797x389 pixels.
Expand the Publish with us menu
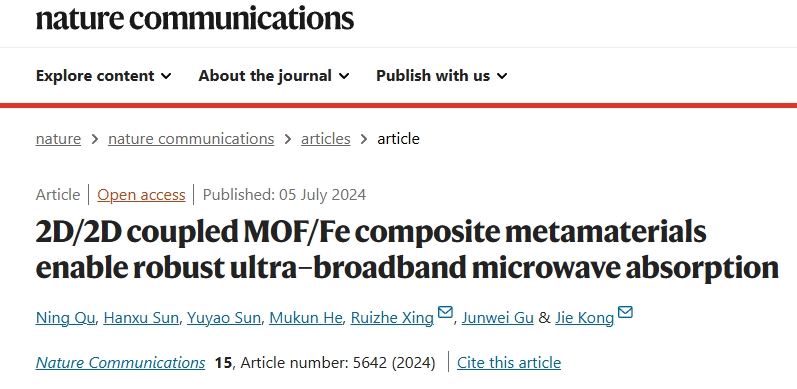442,76
